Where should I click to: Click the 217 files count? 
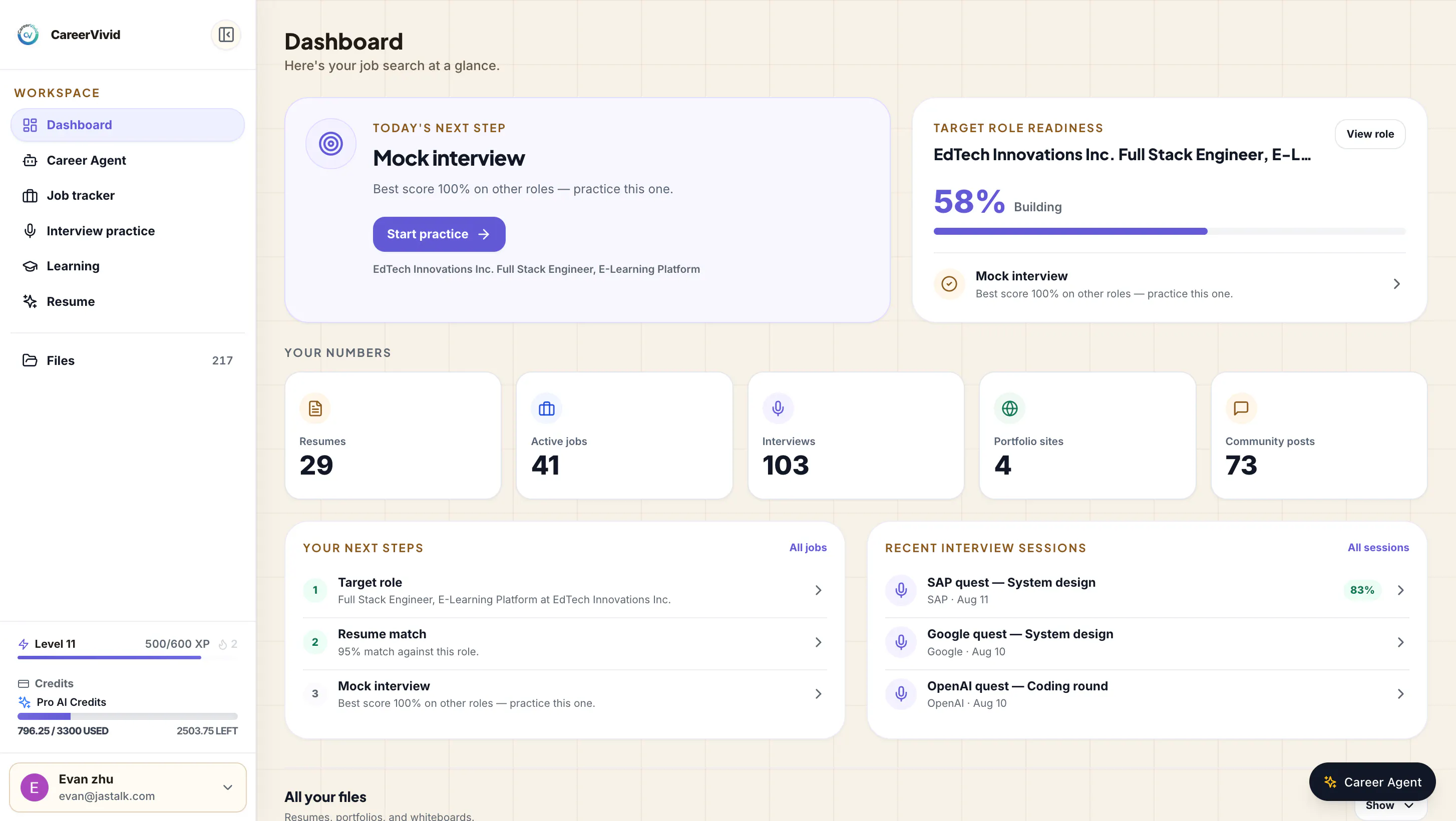tap(222, 360)
